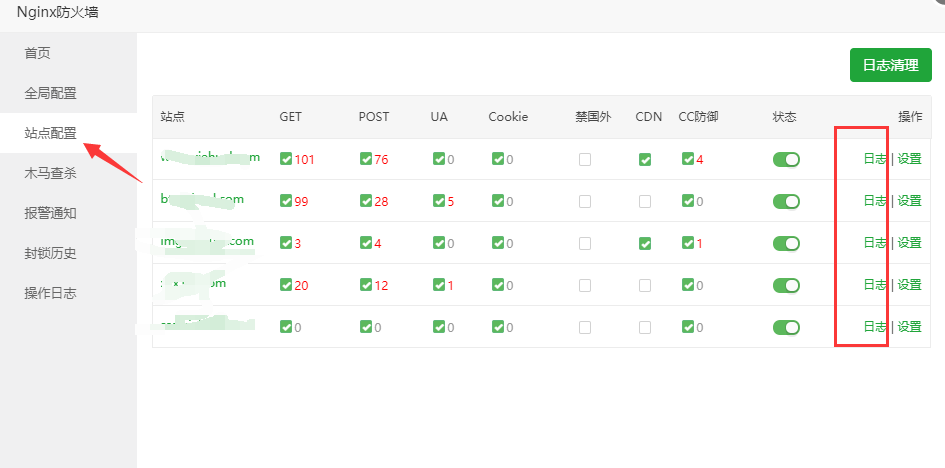Select 木马查杀 from the sidebar

point(50,173)
